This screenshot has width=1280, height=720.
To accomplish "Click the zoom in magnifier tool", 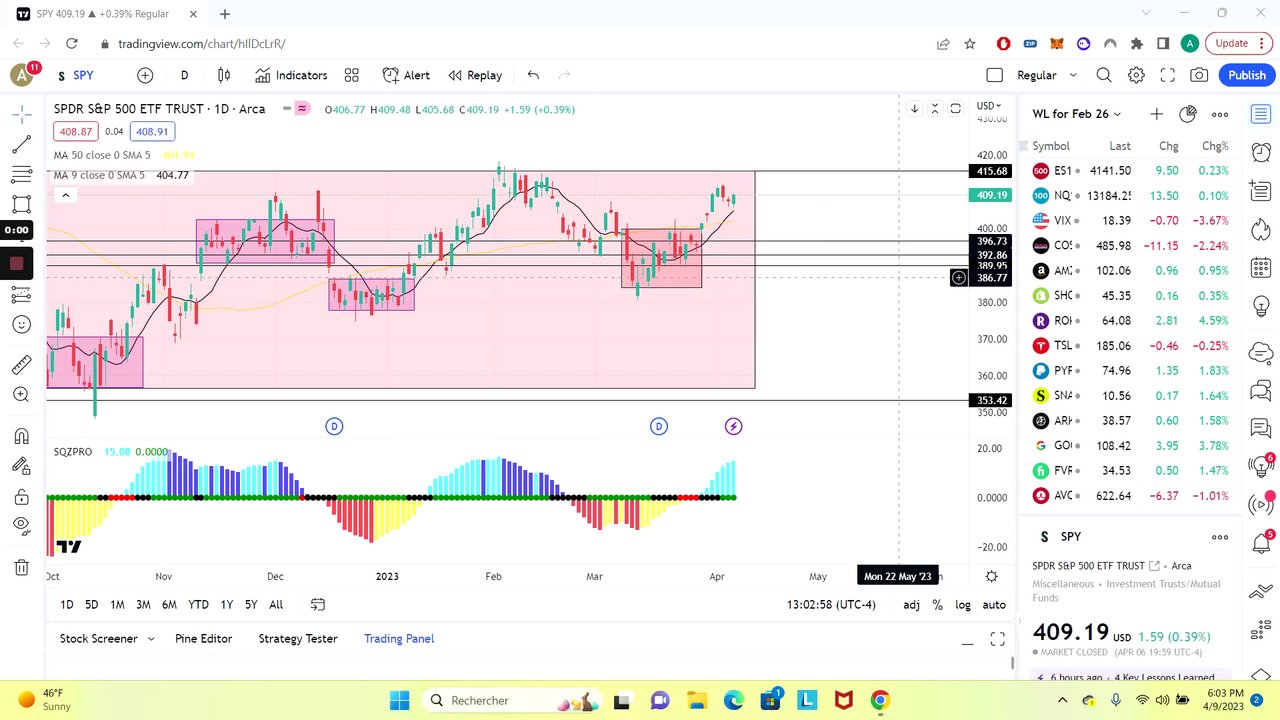I will [x=21, y=395].
